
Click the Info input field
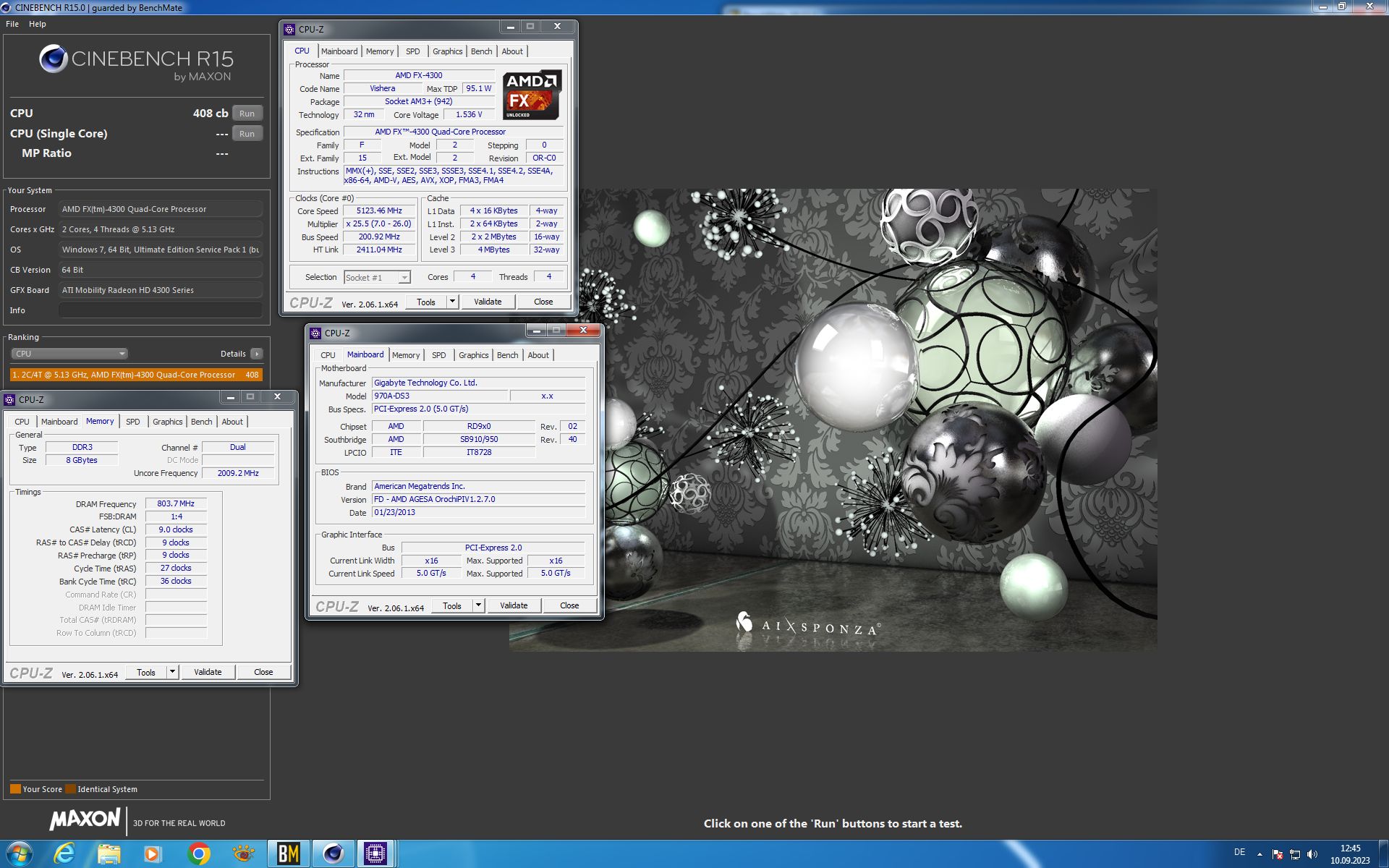tap(161, 310)
